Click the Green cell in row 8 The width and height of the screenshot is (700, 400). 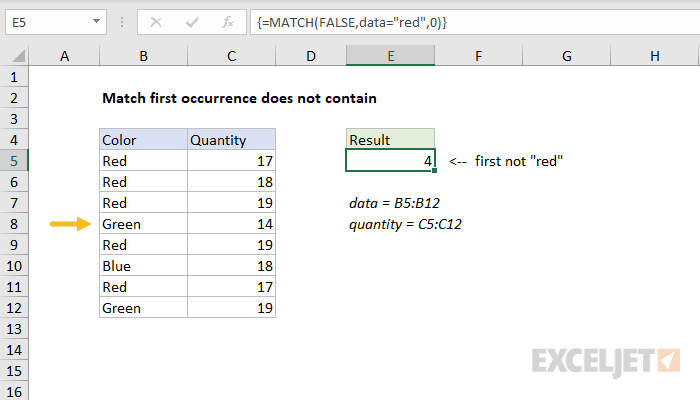tap(143, 224)
